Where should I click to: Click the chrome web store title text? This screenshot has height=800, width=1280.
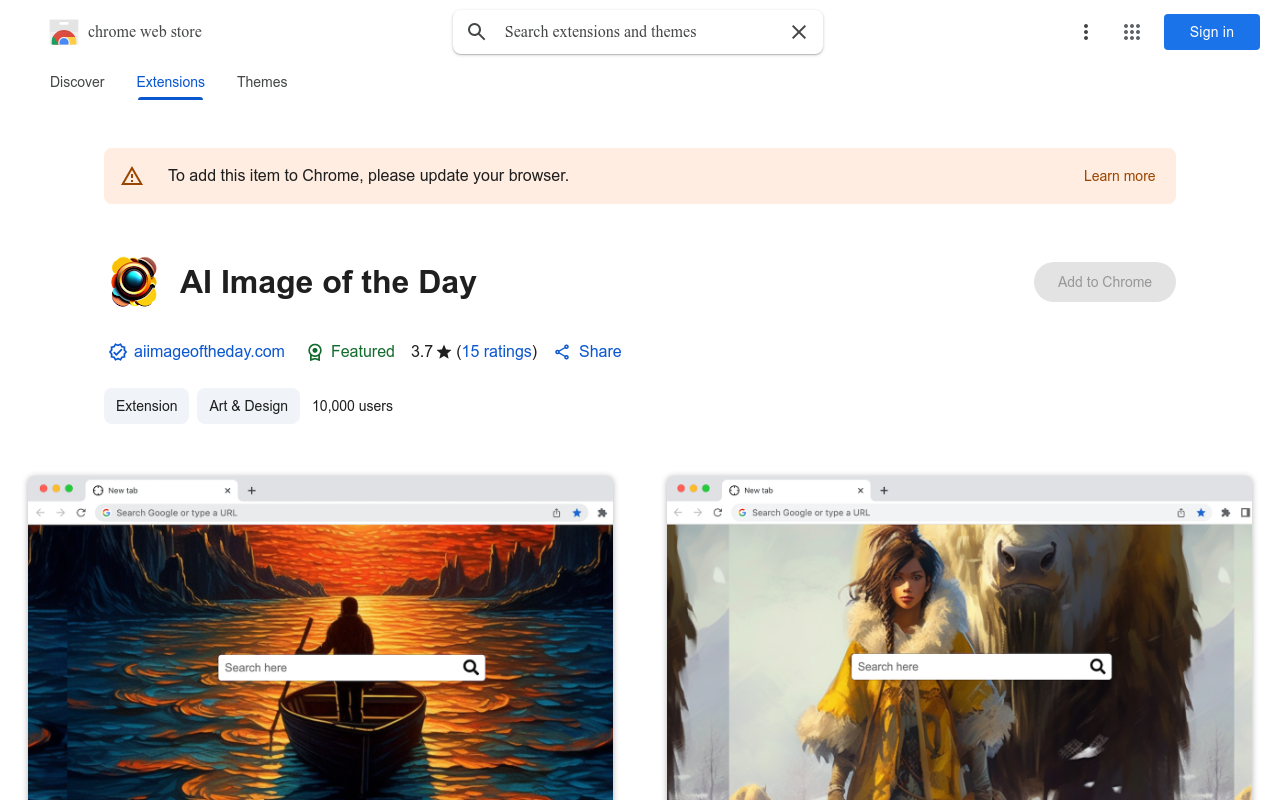(145, 32)
